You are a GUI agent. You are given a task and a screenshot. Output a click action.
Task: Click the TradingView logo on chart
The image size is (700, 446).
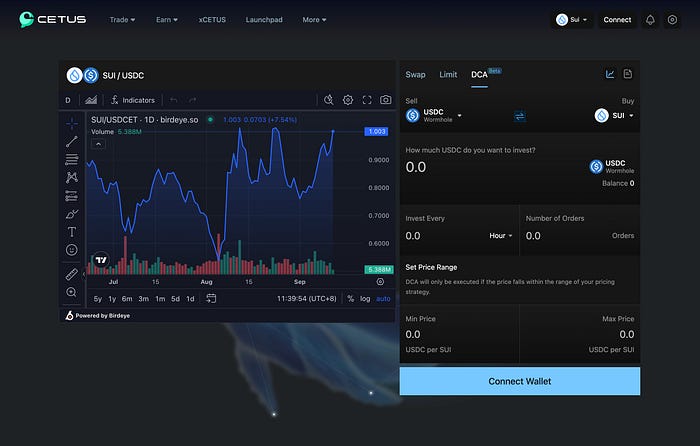pos(101,260)
